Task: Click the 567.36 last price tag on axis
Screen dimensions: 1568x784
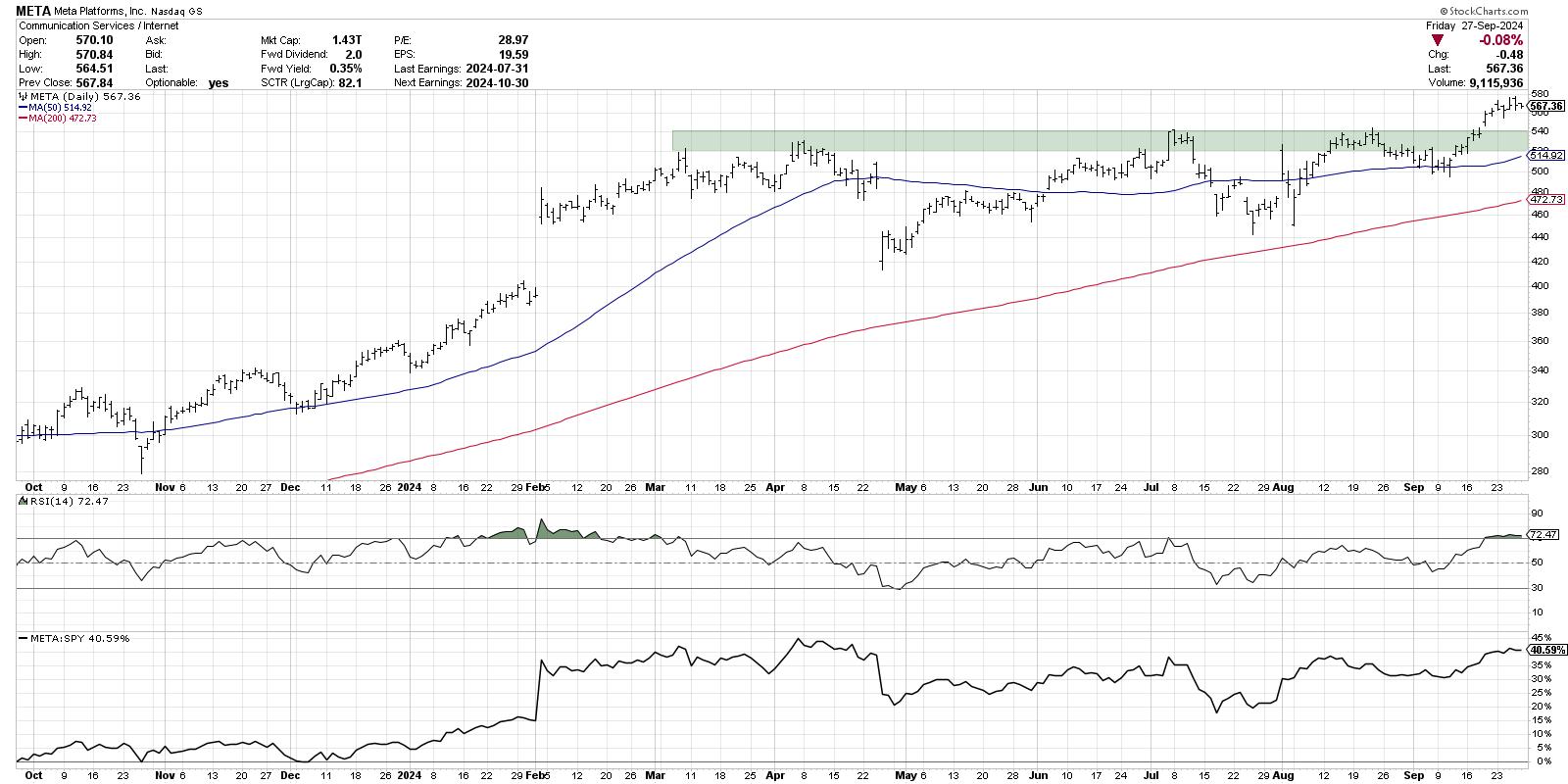Action: pos(1546,106)
